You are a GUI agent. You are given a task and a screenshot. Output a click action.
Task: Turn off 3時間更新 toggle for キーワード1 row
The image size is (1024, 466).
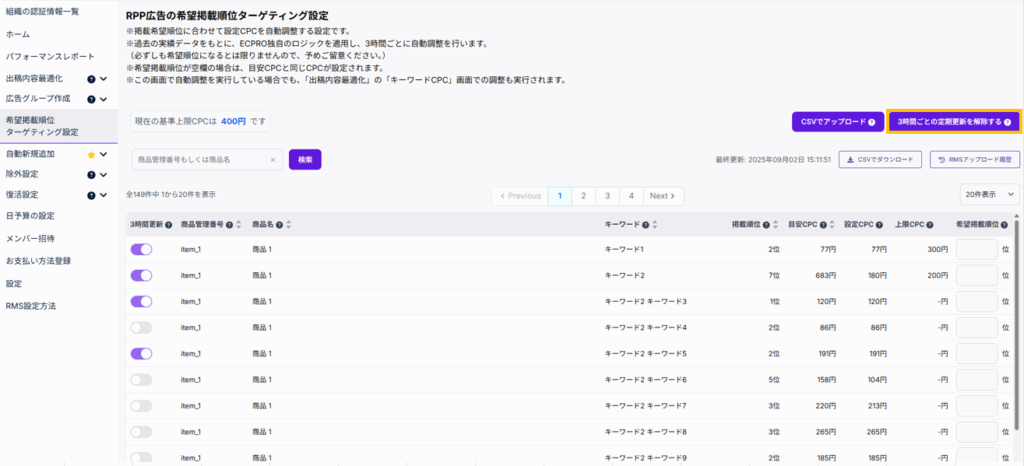click(141, 249)
